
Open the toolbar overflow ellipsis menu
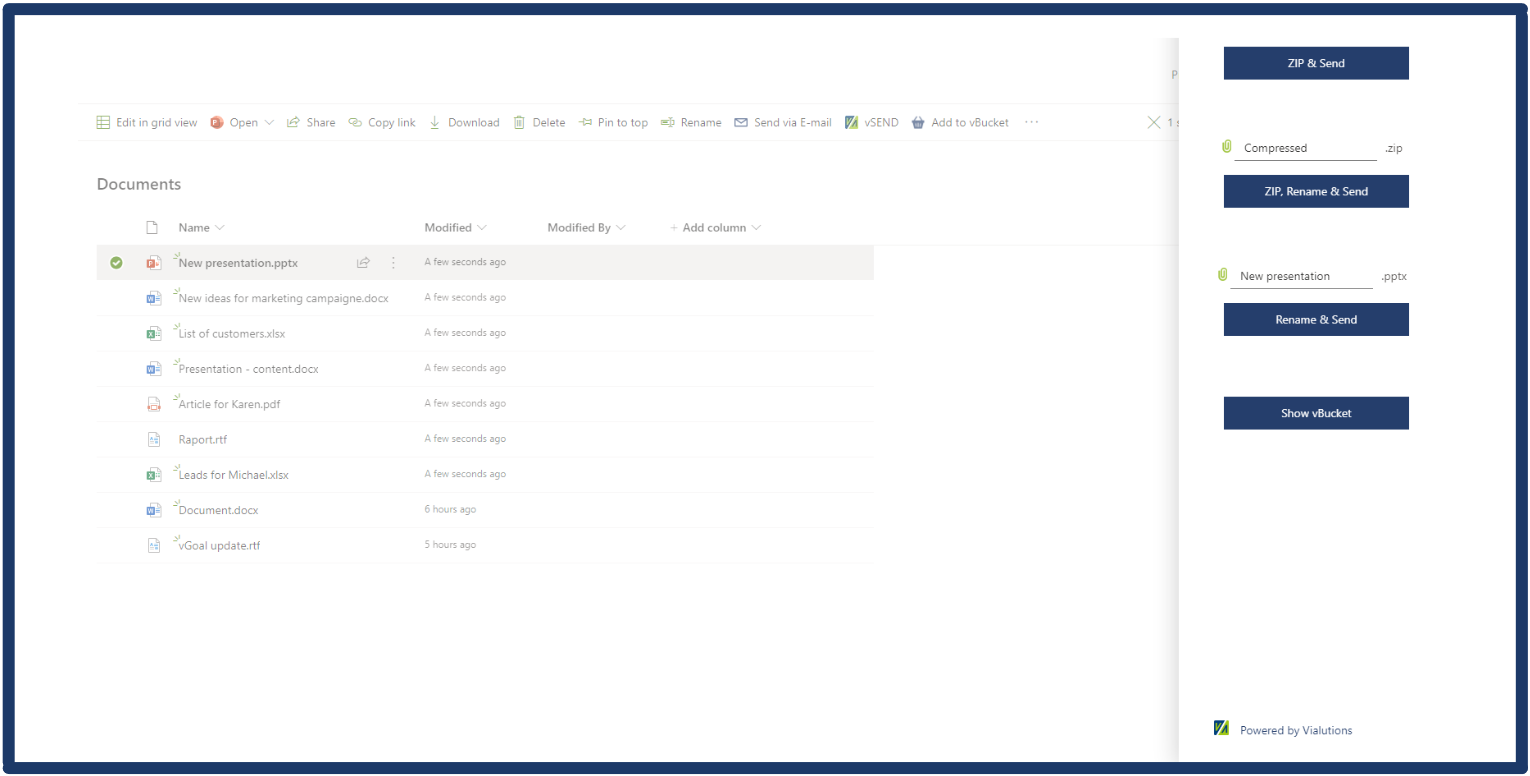[1032, 123]
